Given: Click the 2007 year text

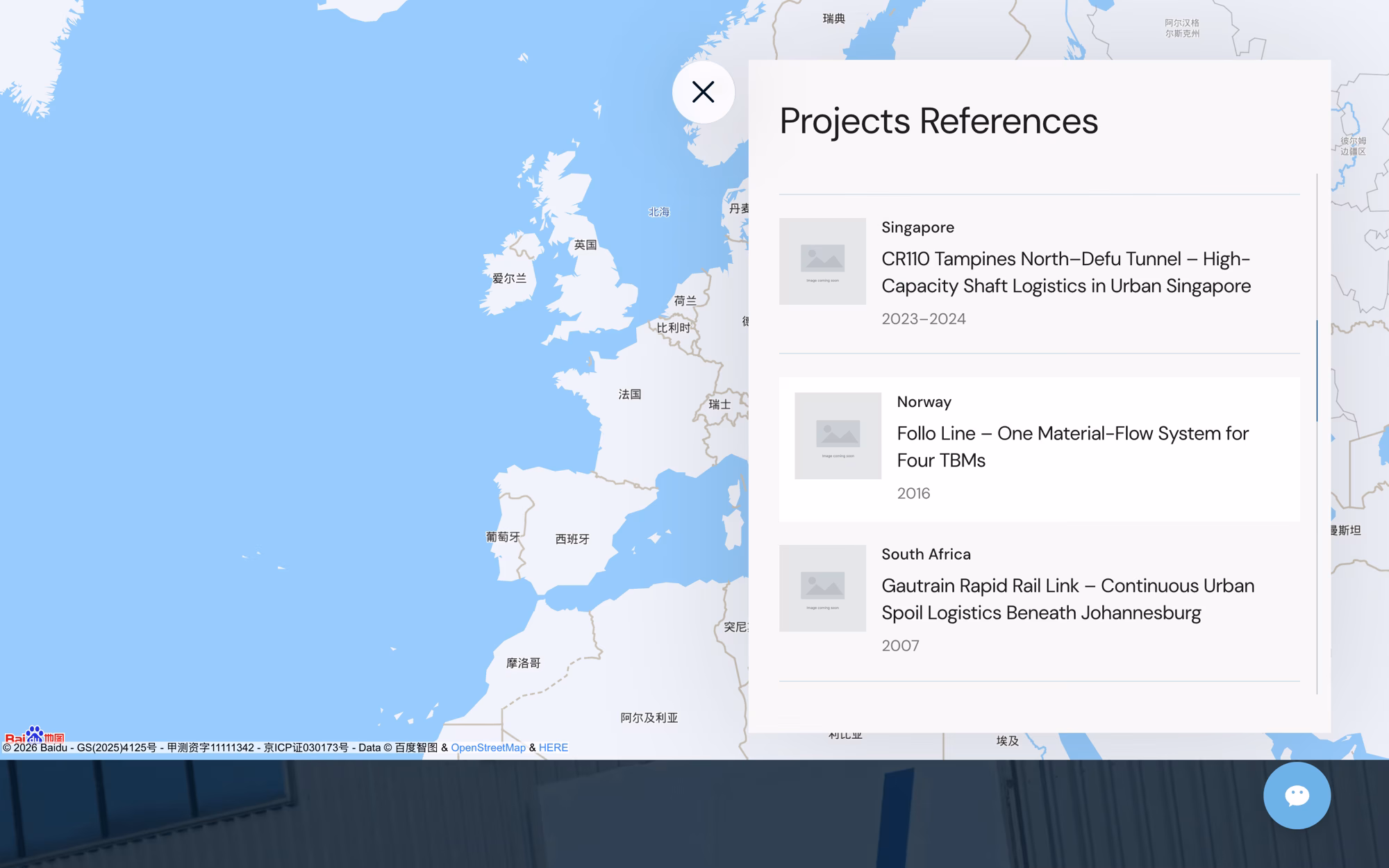Looking at the screenshot, I should [x=900, y=646].
